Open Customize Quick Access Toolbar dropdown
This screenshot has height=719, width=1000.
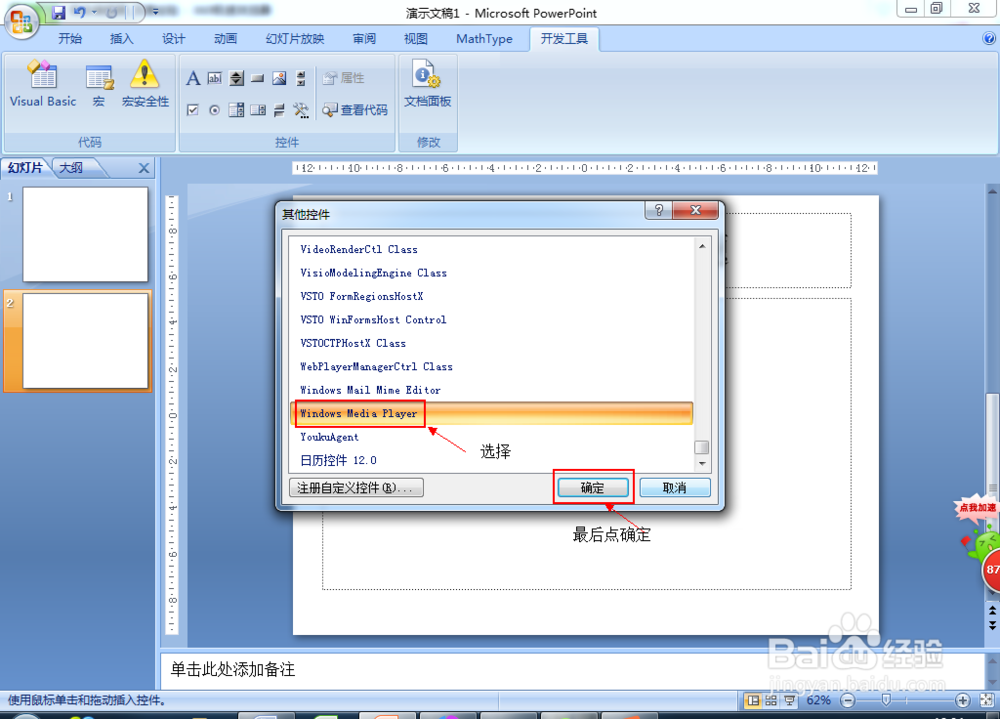[x=156, y=12]
